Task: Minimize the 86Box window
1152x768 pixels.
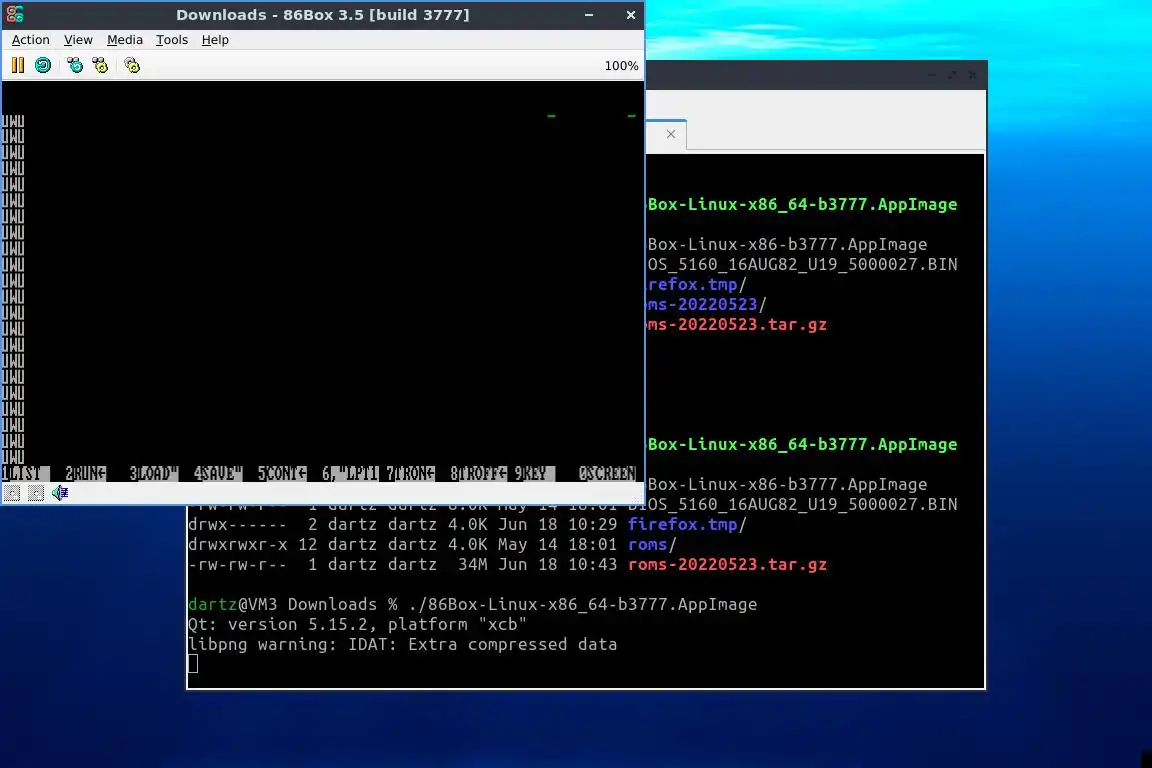Action: (589, 15)
